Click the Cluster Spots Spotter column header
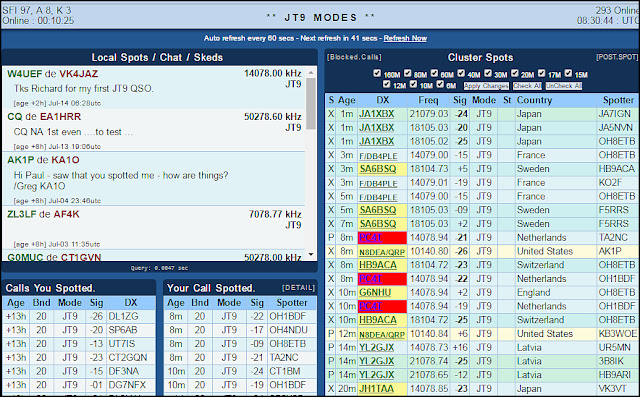Screen dimensions: 640x397 tap(618, 100)
